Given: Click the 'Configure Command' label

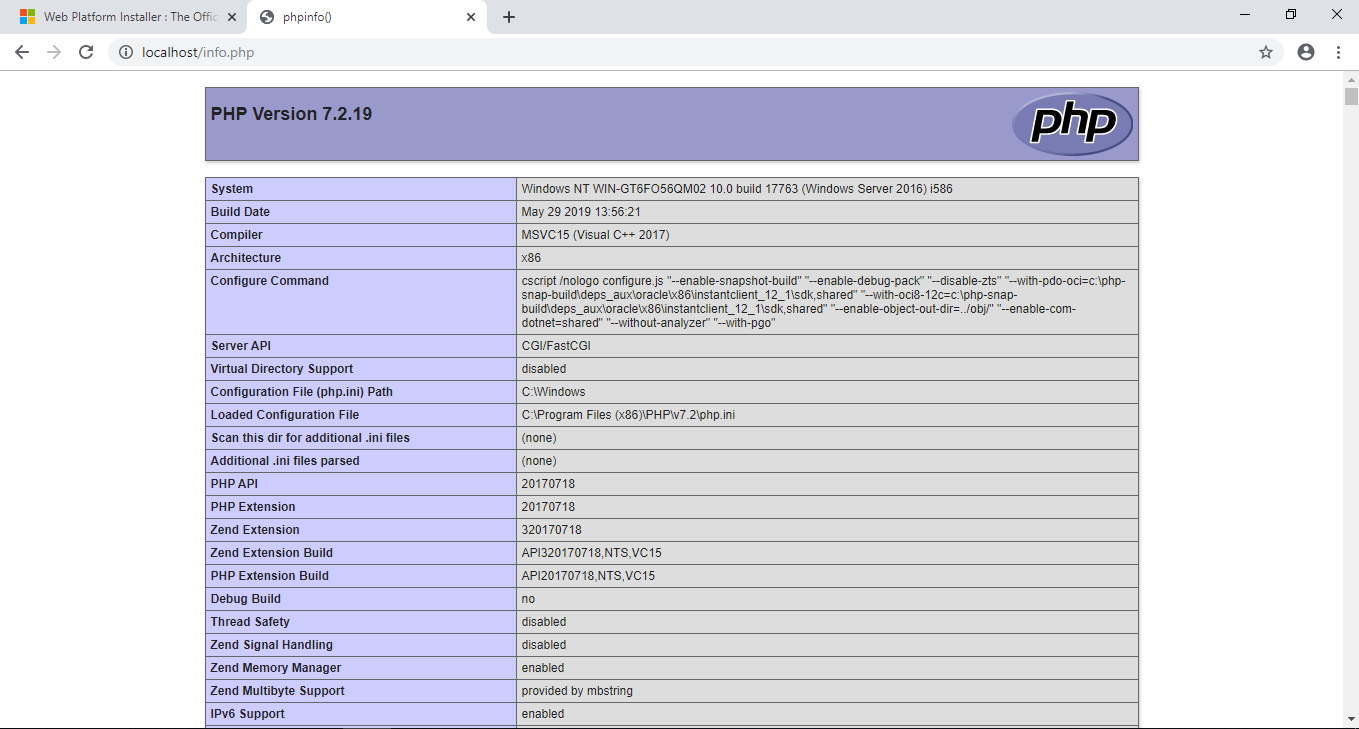Looking at the screenshot, I should pyautogui.click(x=270, y=281).
